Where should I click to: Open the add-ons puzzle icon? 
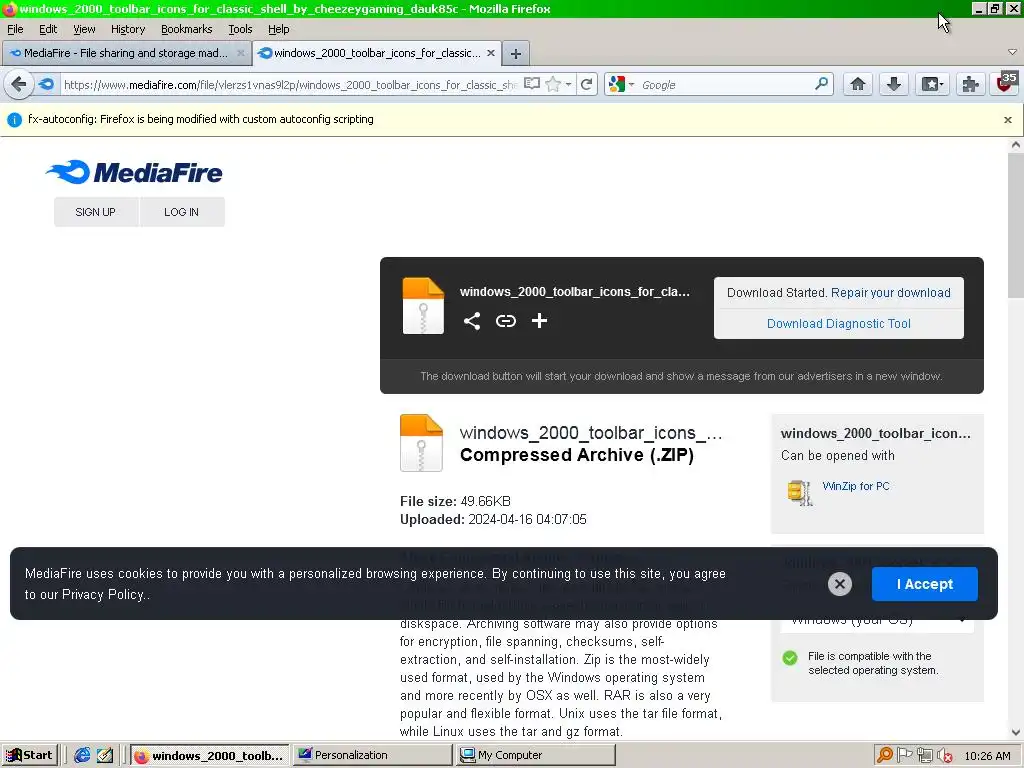click(970, 84)
